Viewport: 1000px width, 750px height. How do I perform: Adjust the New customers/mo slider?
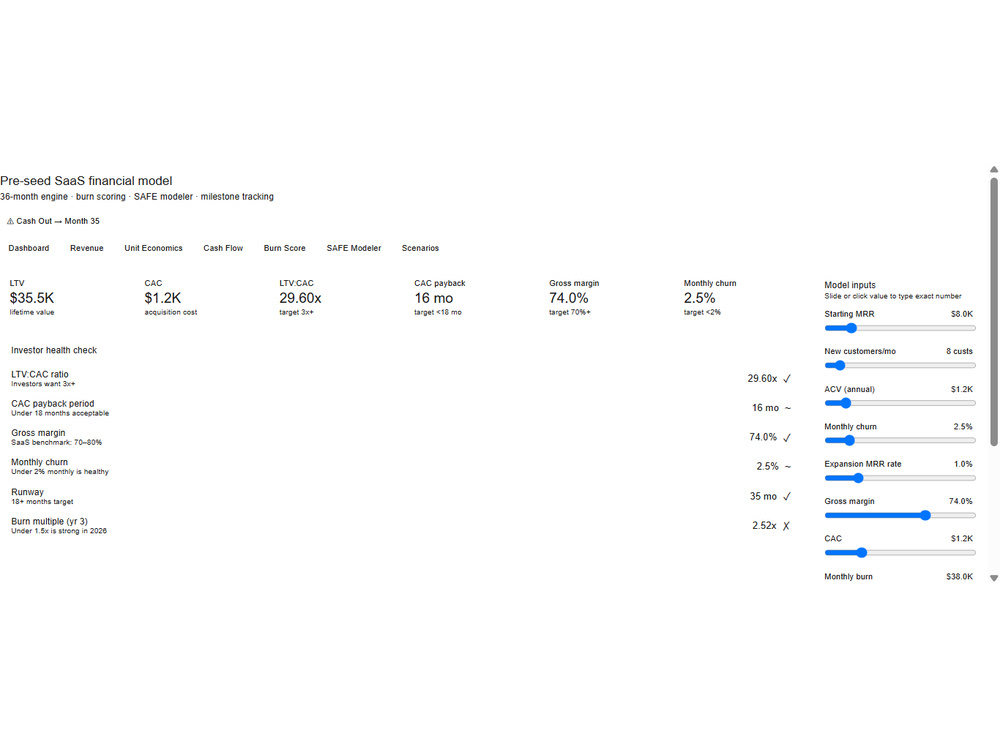point(900,365)
